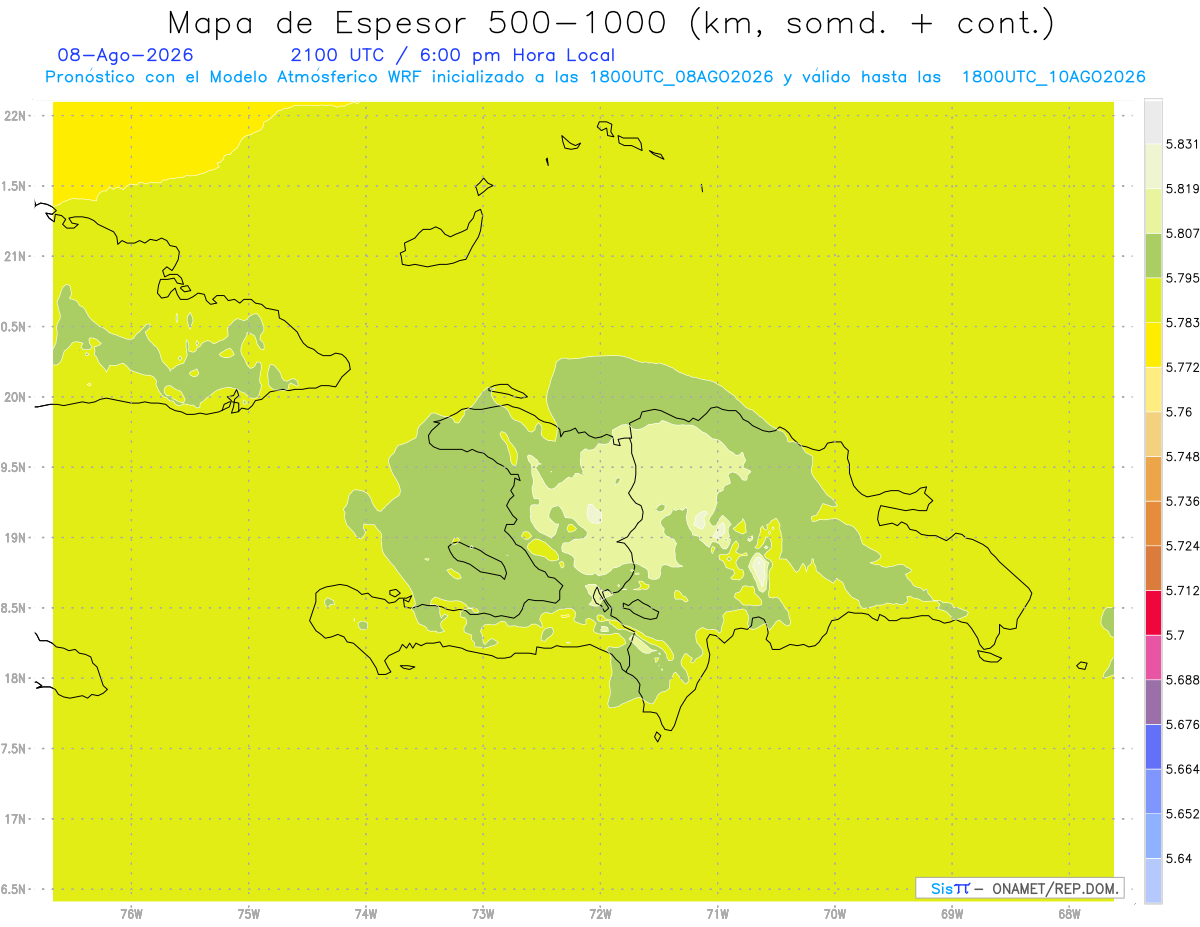This screenshot has width=1200, height=927.
Task: Click the '70W' longitude label
Action: point(835,913)
